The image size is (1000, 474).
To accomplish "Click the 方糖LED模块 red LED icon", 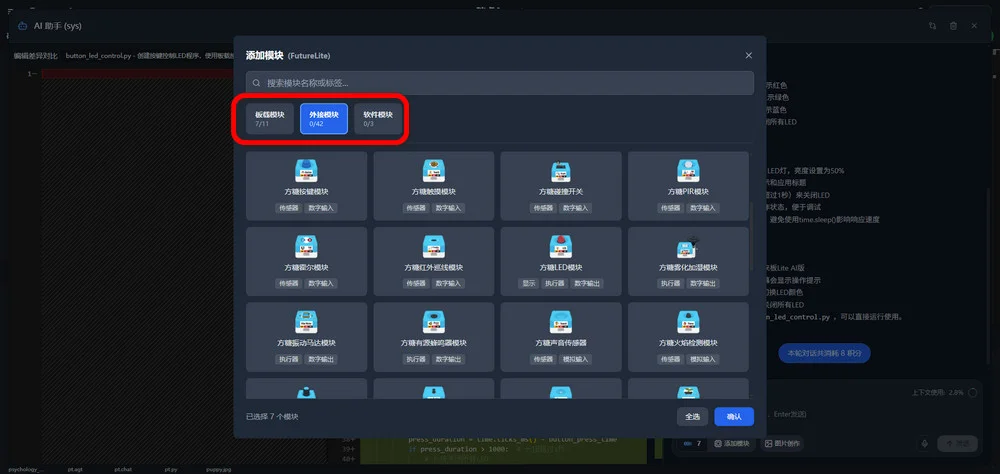I will click(x=560, y=247).
